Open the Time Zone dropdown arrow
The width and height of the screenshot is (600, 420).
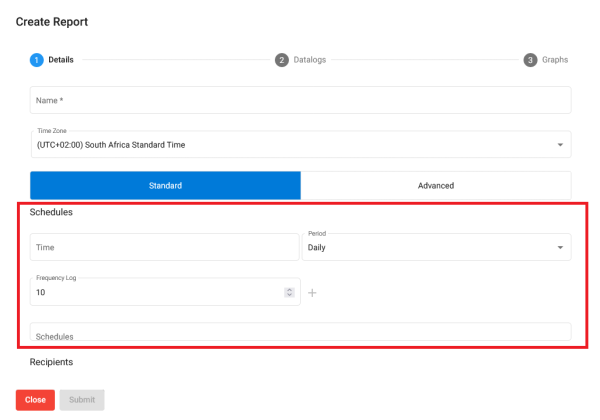click(x=560, y=145)
